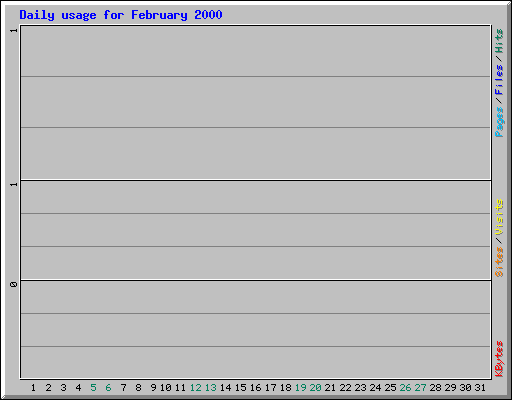Click day 31 on the x-axis
The width and height of the screenshot is (512, 400).
480,388
